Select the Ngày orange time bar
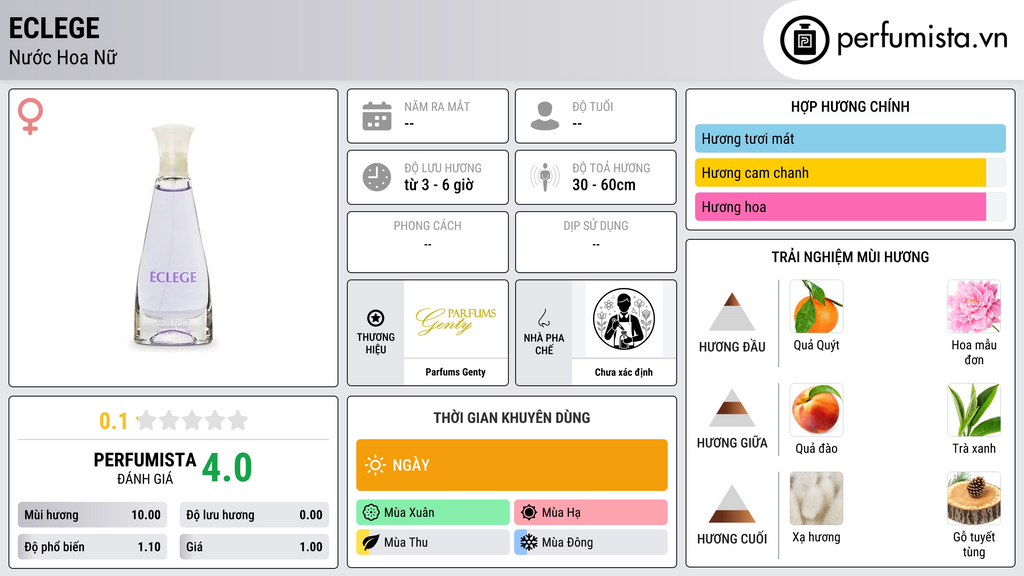The width and height of the screenshot is (1024, 576). (x=512, y=465)
